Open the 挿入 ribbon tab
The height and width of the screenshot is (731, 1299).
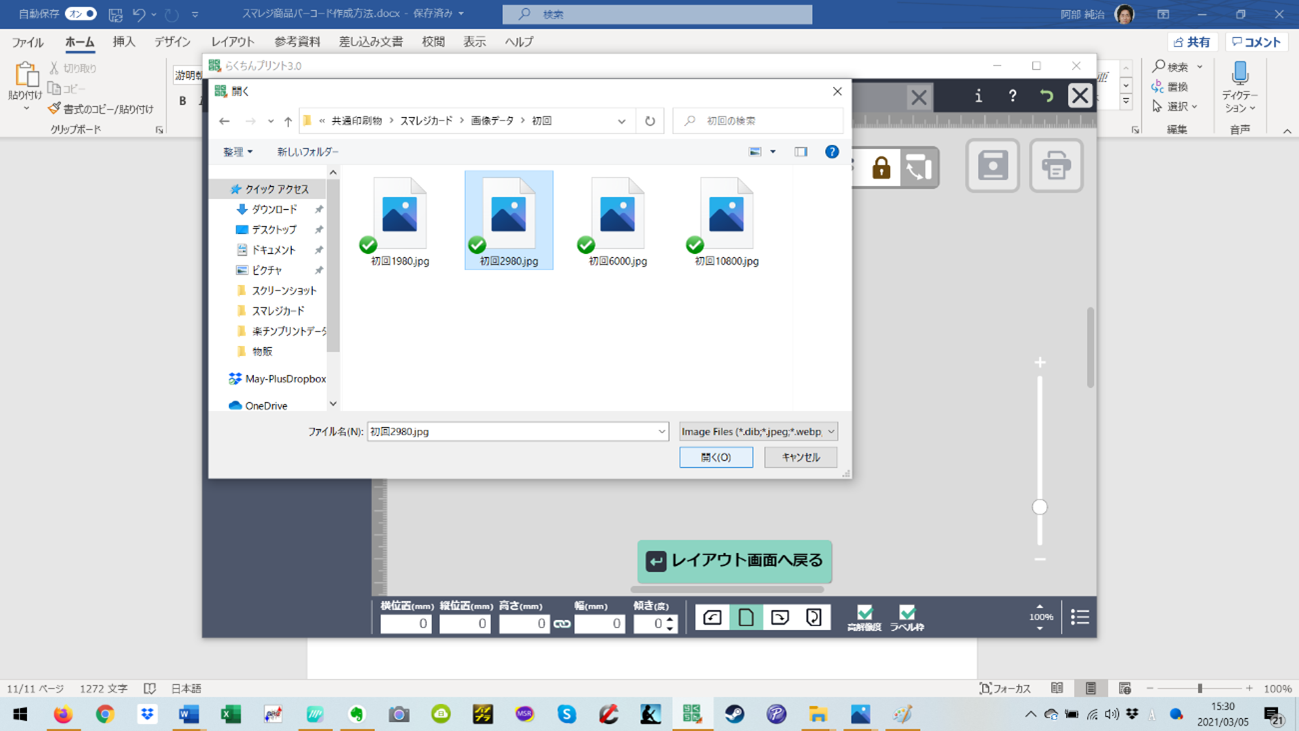coord(124,42)
